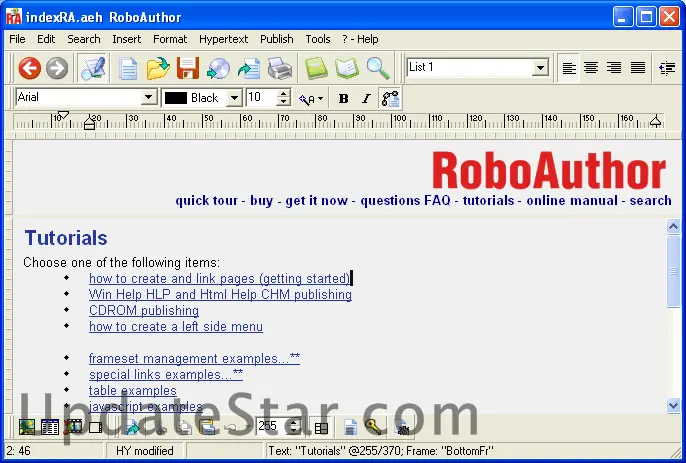
Task: Save with the floppy disk icon
Action: [x=188, y=68]
